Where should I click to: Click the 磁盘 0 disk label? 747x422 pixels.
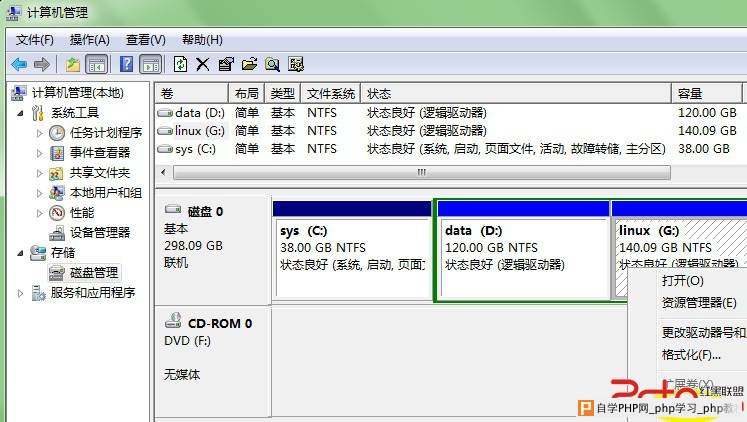(205, 211)
